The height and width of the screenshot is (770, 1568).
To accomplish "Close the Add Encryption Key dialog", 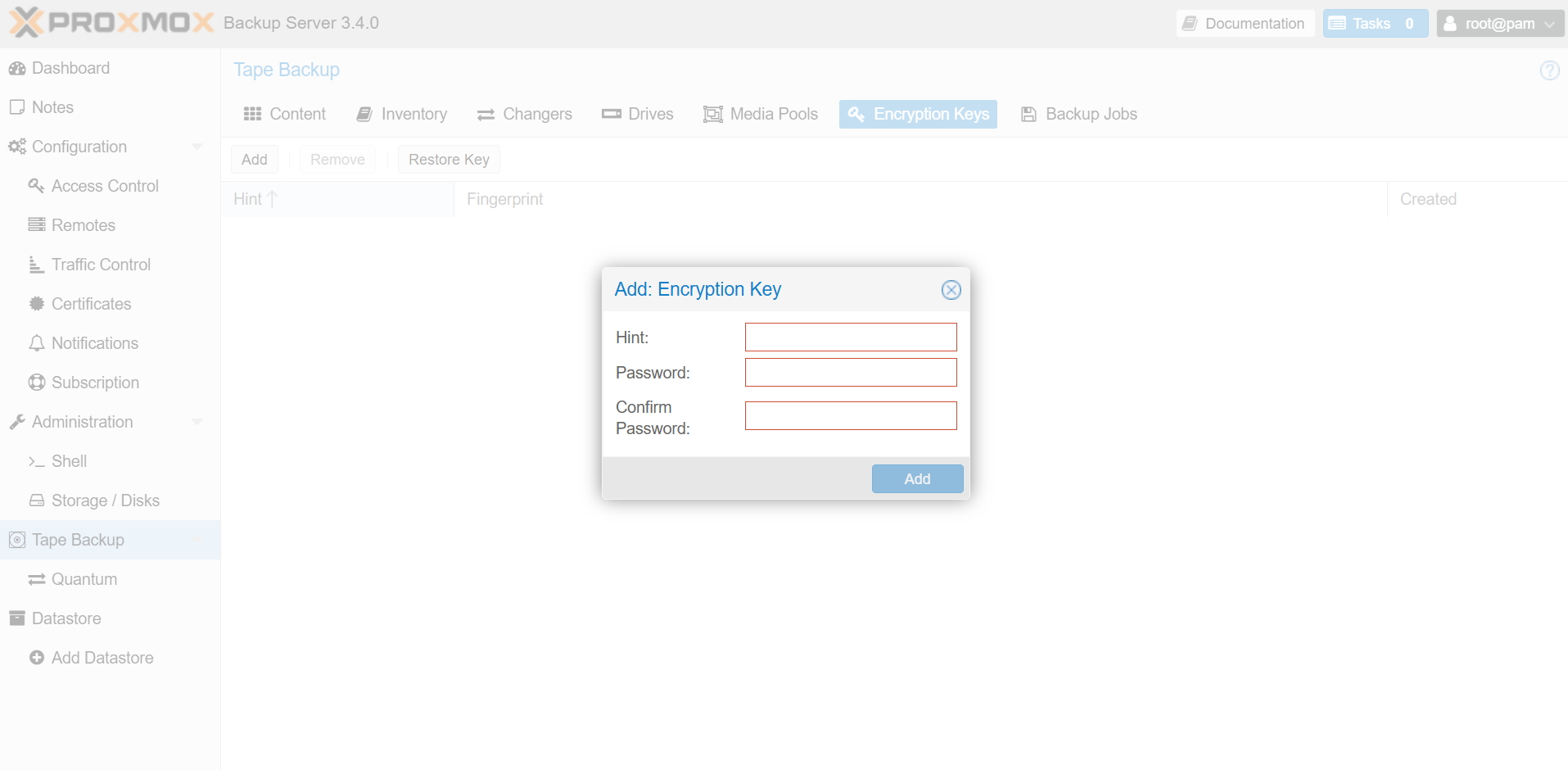I will [951, 290].
